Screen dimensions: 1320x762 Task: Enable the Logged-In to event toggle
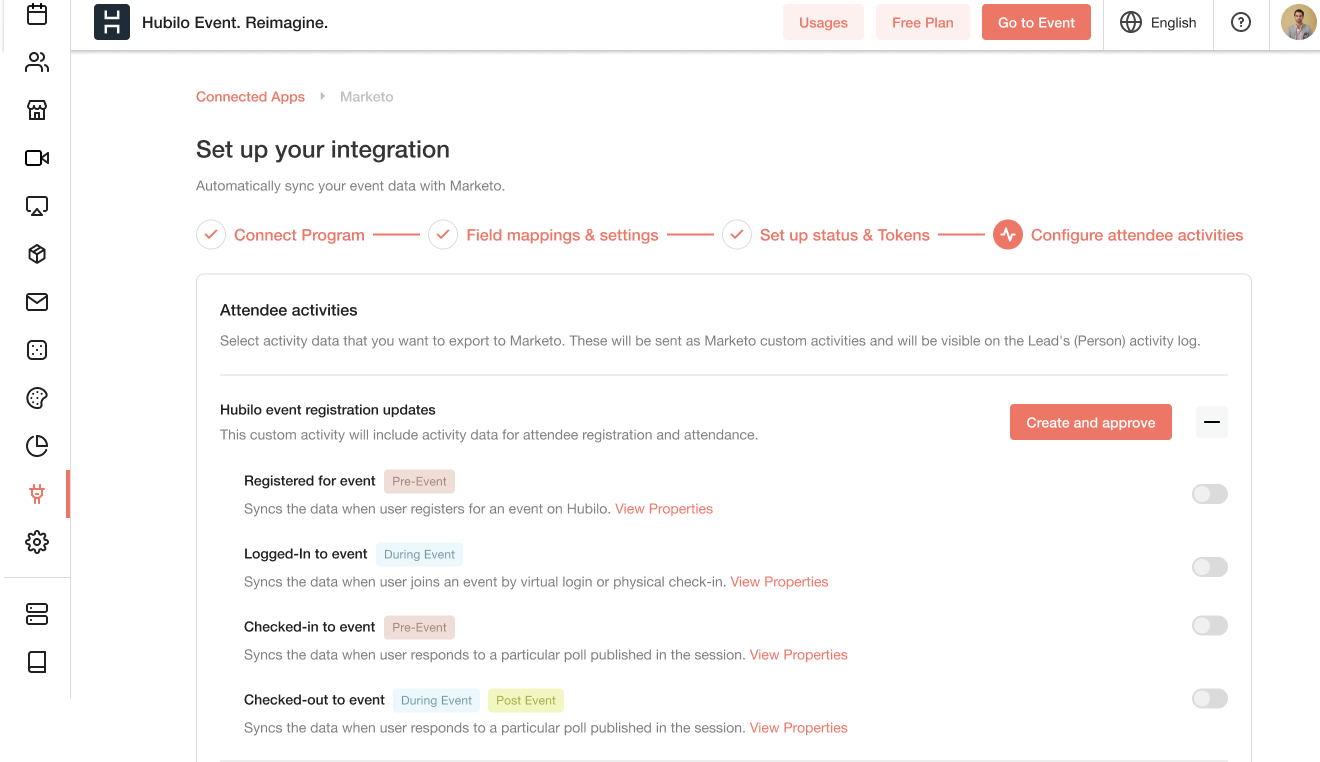1209,567
